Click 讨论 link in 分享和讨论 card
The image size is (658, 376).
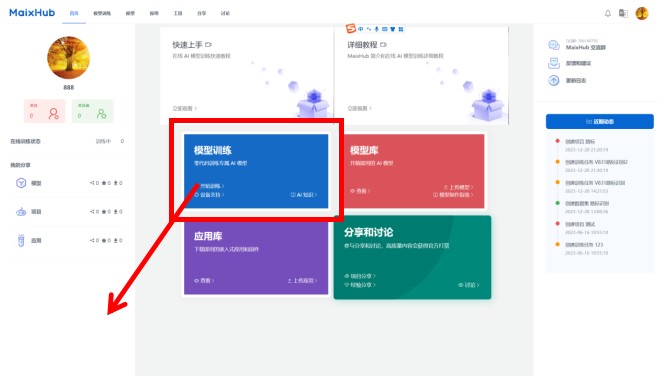click(468, 285)
